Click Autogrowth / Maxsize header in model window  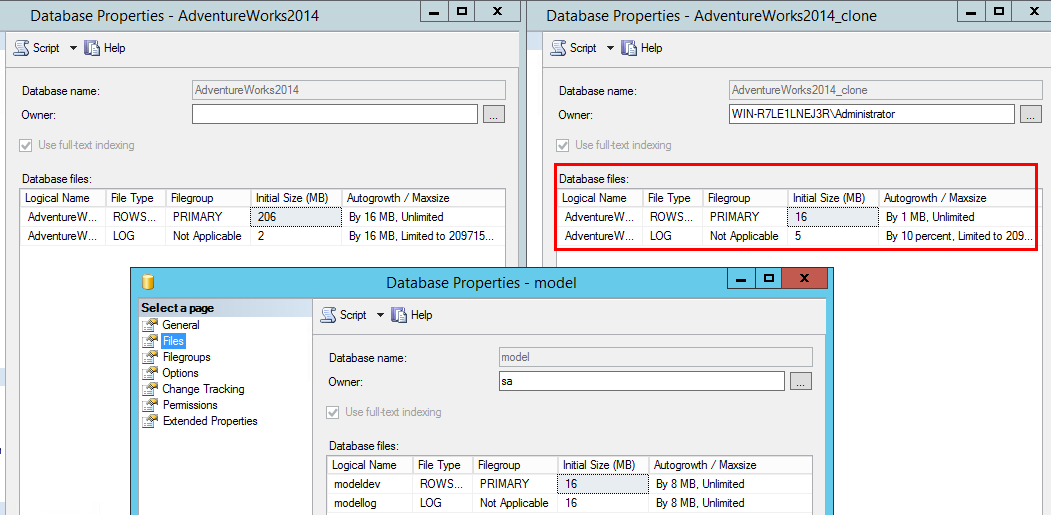pyautogui.click(x=731, y=465)
